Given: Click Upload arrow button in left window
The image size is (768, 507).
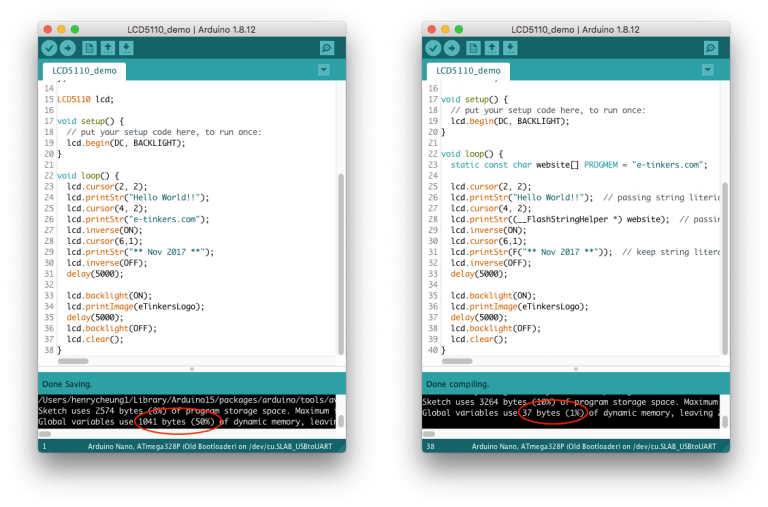Looking at the screenshot, I should [68, 48].
